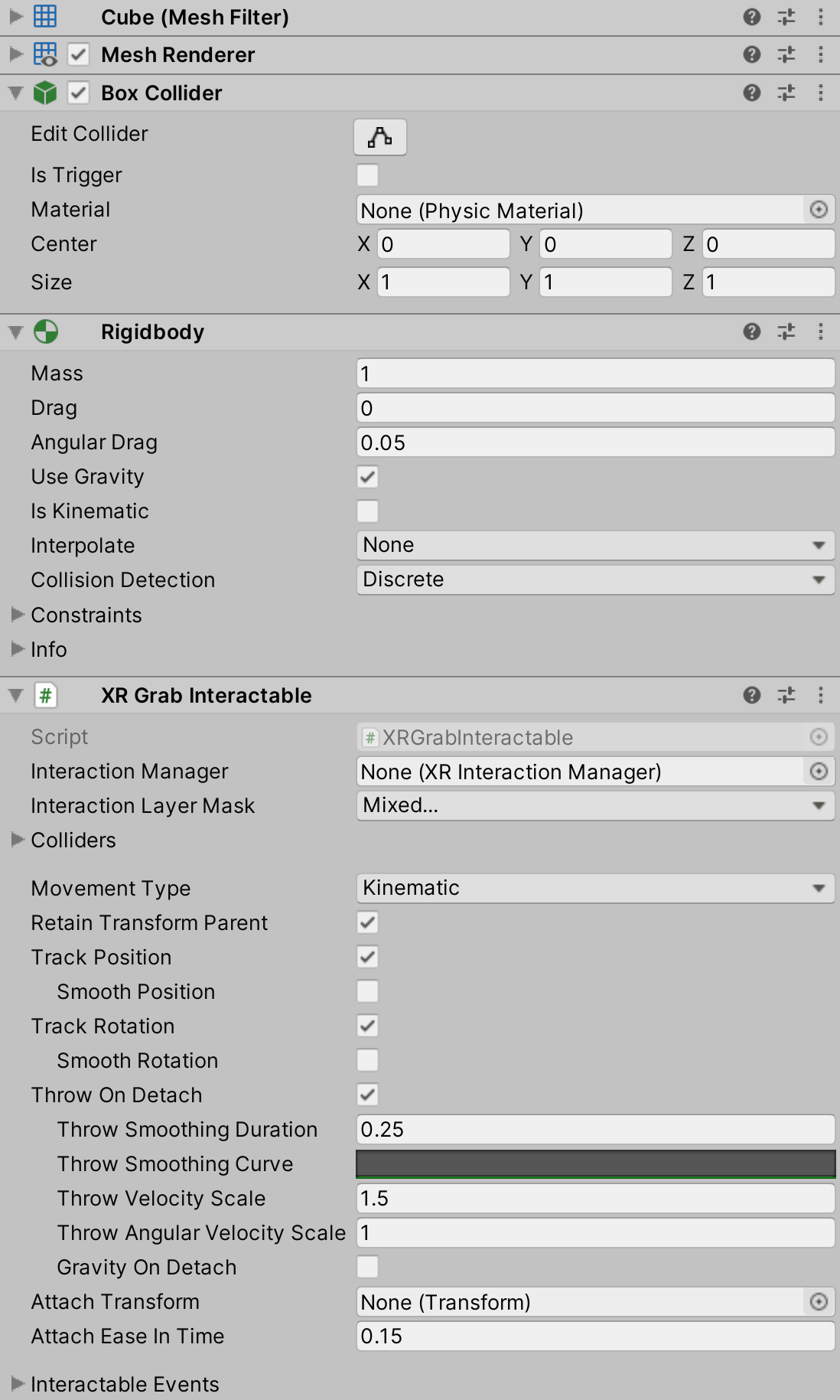Collapse the Rigidbody component
This screenshot has width=840, height=1400.
(x=16, y=332)
